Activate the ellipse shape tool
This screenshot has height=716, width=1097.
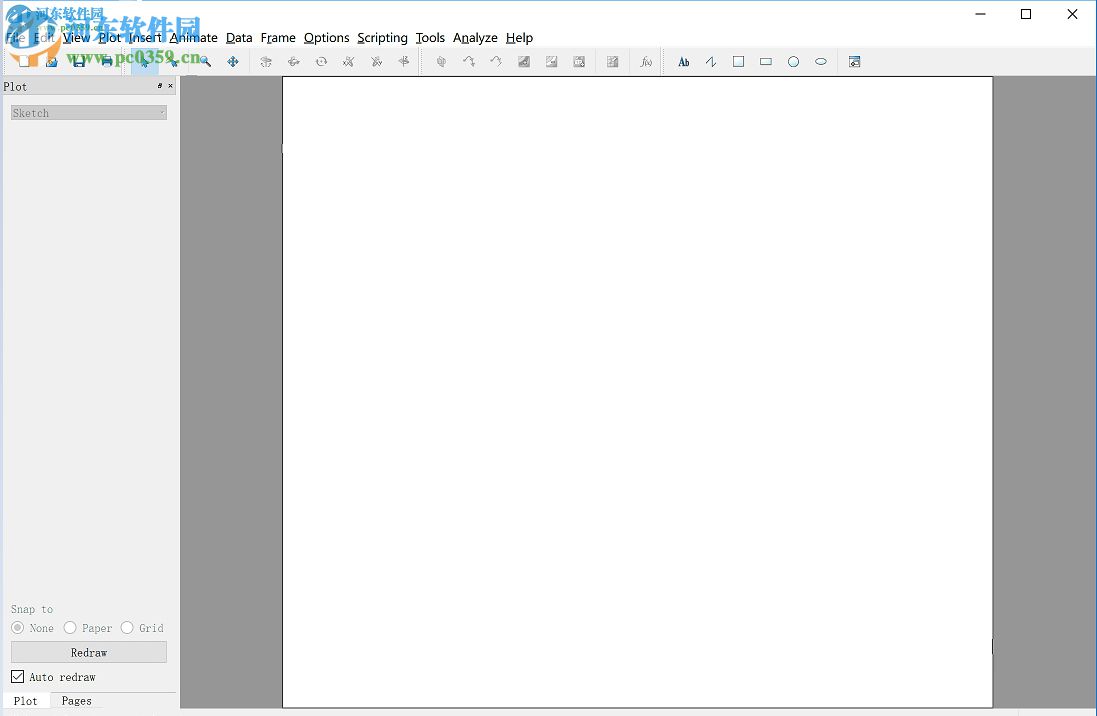pos(821,62)
